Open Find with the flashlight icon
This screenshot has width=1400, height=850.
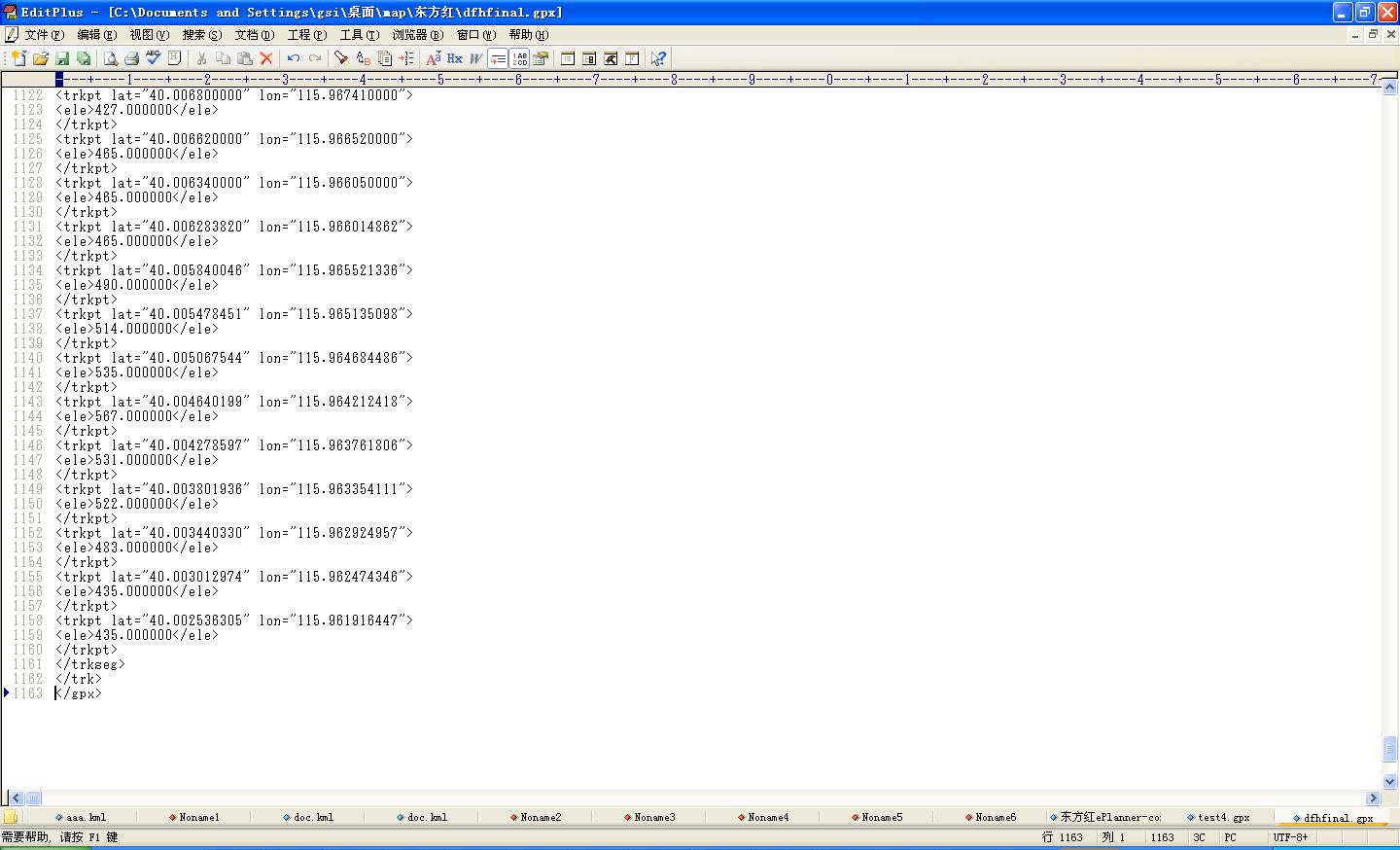pyautogui.click(x=341, y=58)
